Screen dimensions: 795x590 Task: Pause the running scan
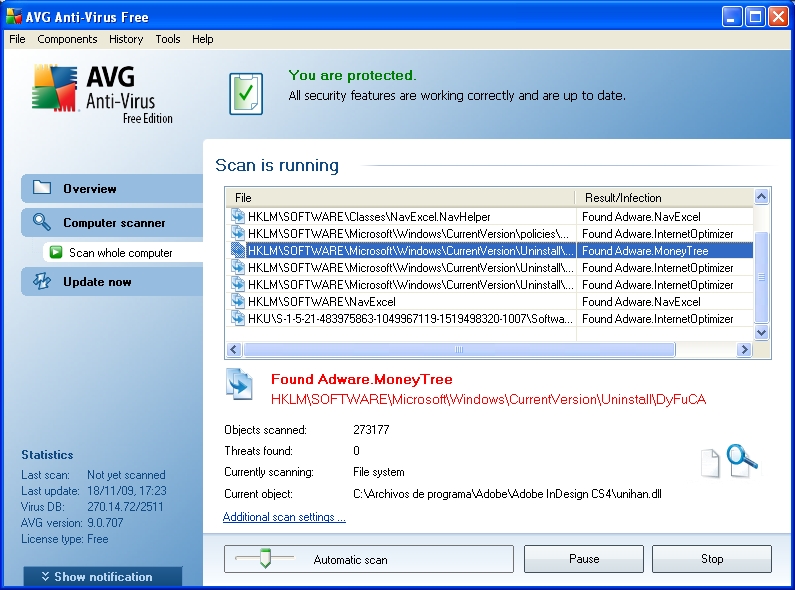tap(584, 559)
